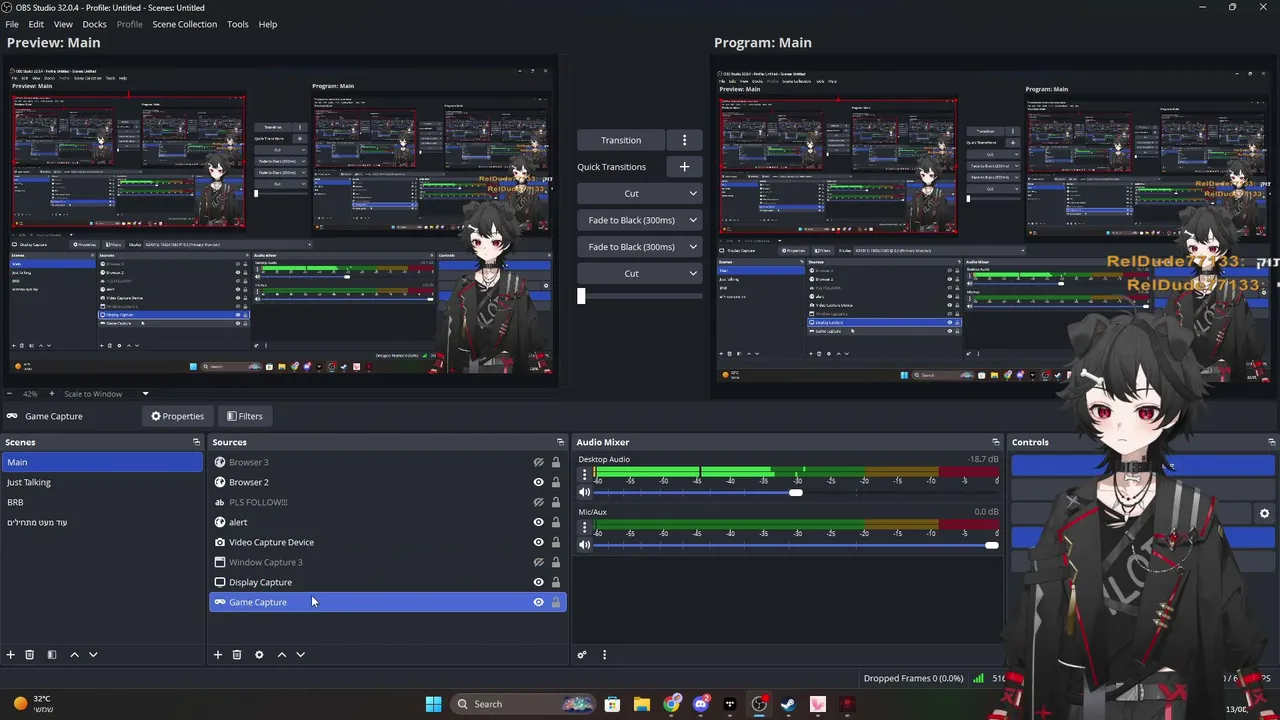This screenshot has height=720, width=1280.
Task: Move the selected scene down
Action: click(x=93, y=655)
